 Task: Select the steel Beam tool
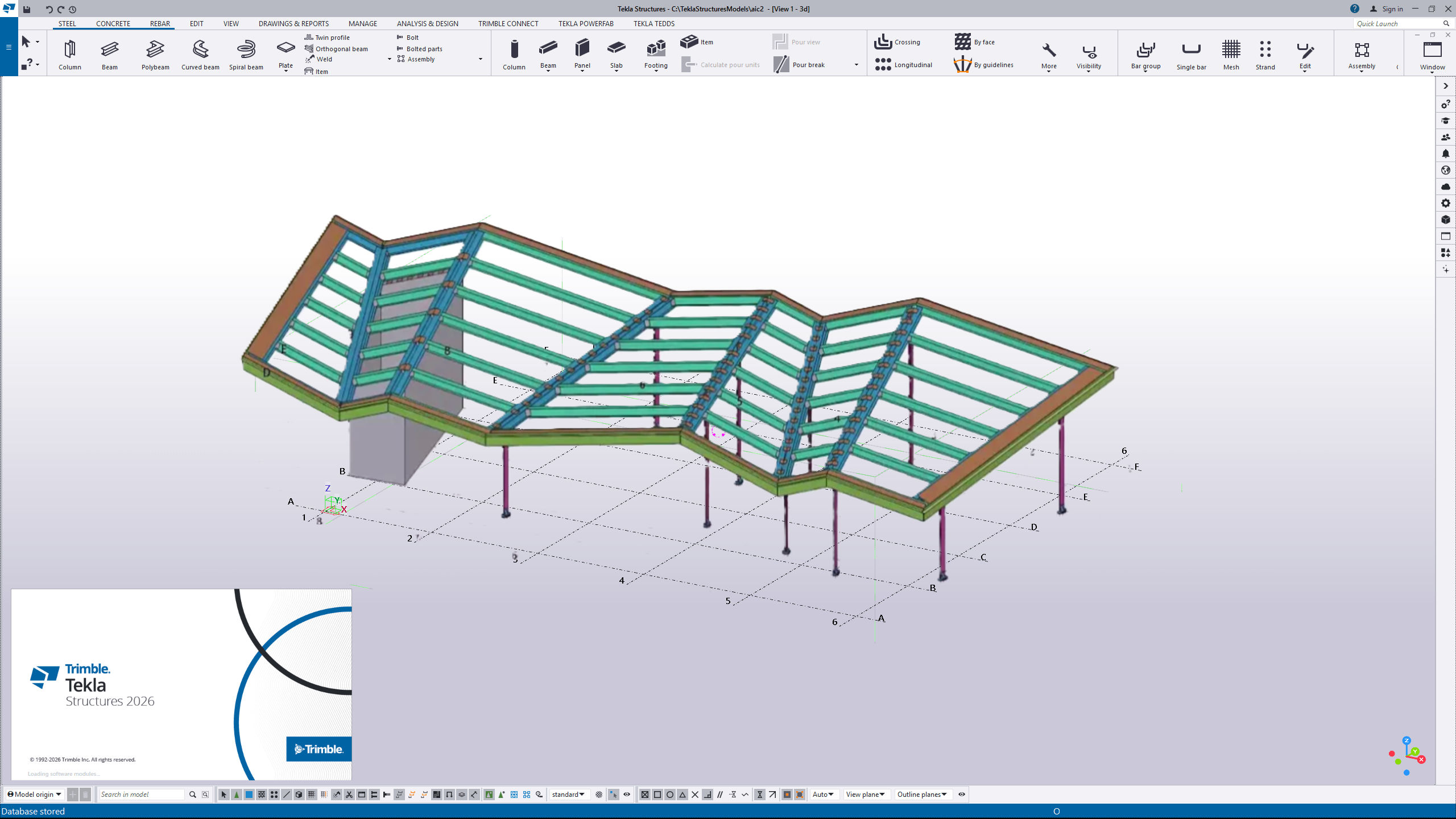tap(109, 55)
